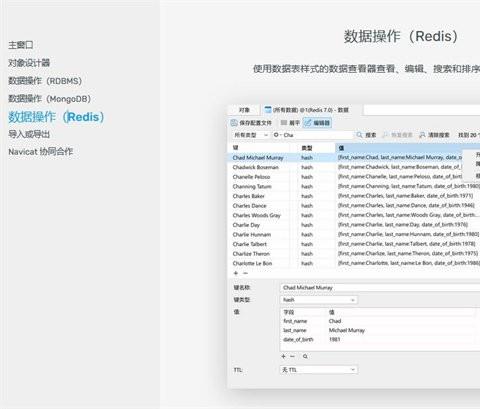480x409 pixels.
Task: Toggle the 编辑器 editor panel button
Action: click(317, 123)
